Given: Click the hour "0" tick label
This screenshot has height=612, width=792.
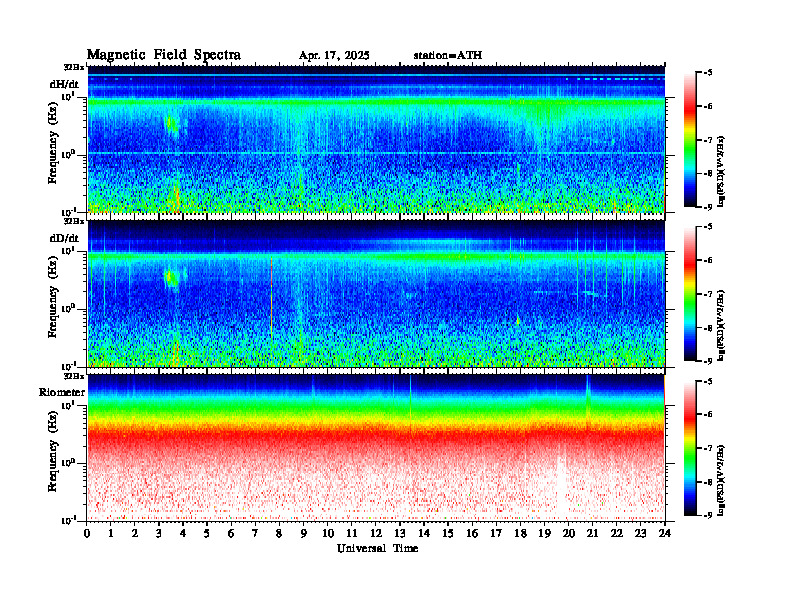Looking at the screenshot, I should [87, 533].
